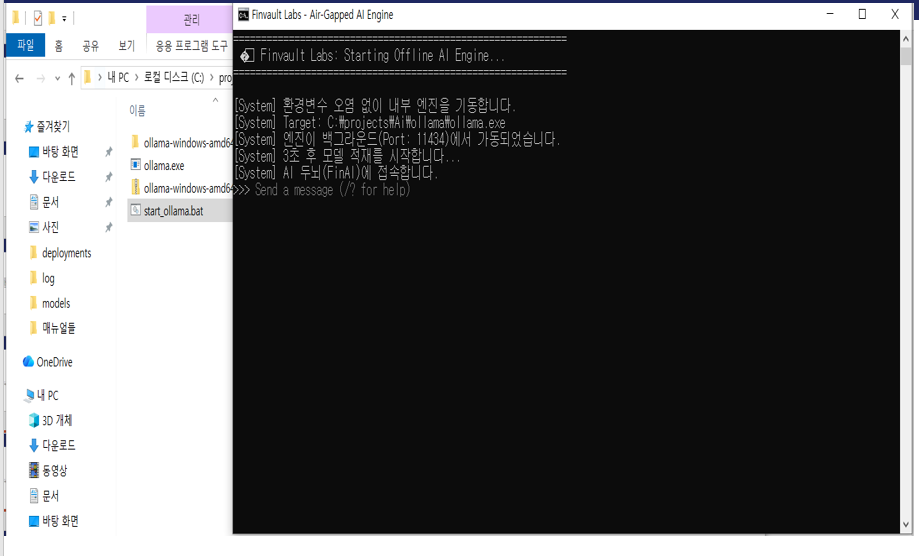The image size is (919, 556).
Task: Click the zip archive file icon
Action: point(135,187)
